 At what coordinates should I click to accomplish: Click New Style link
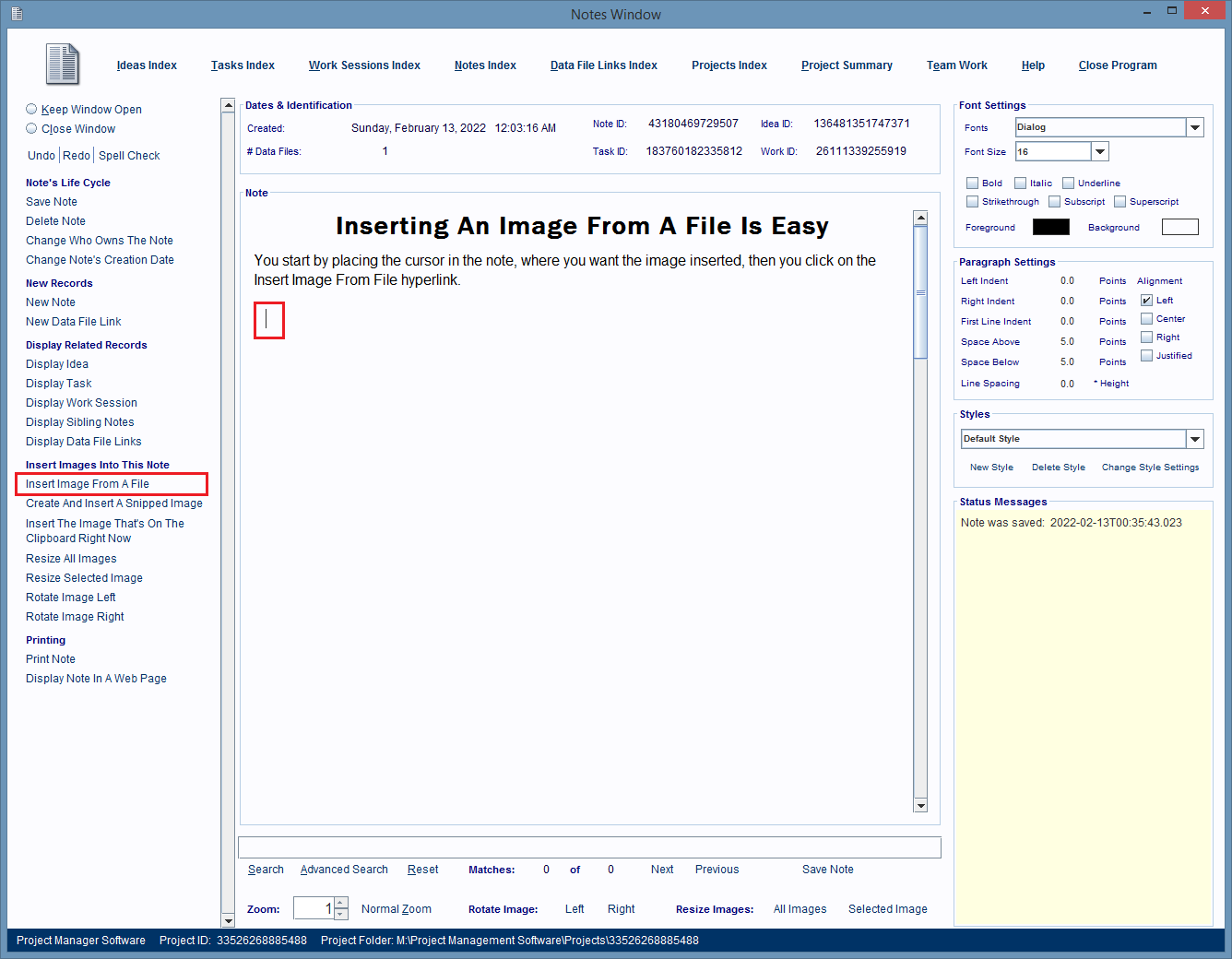(x=991, y=468)
